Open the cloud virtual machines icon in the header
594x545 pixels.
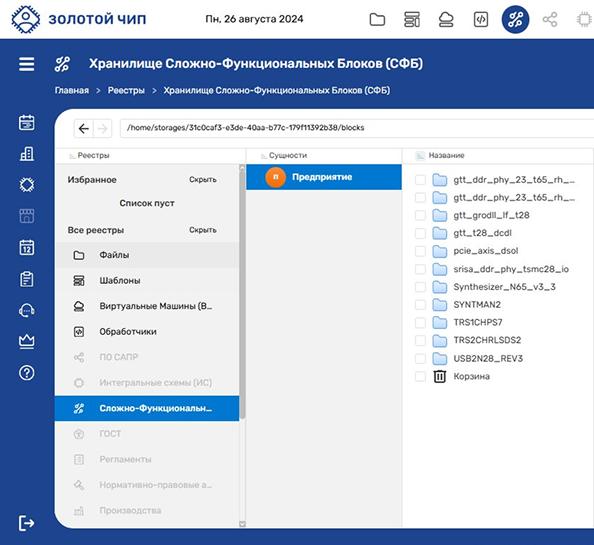click(446, 19)
